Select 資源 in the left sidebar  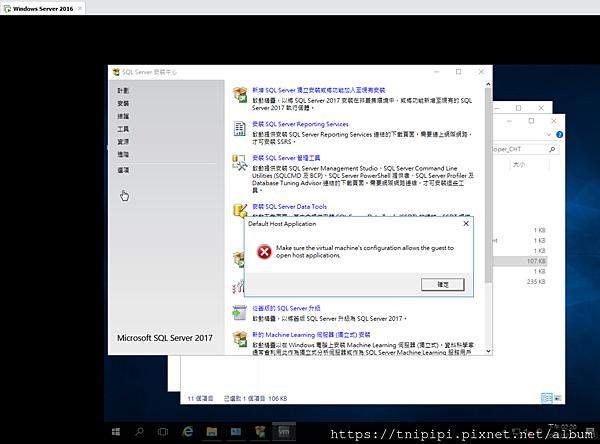point(123,142)
